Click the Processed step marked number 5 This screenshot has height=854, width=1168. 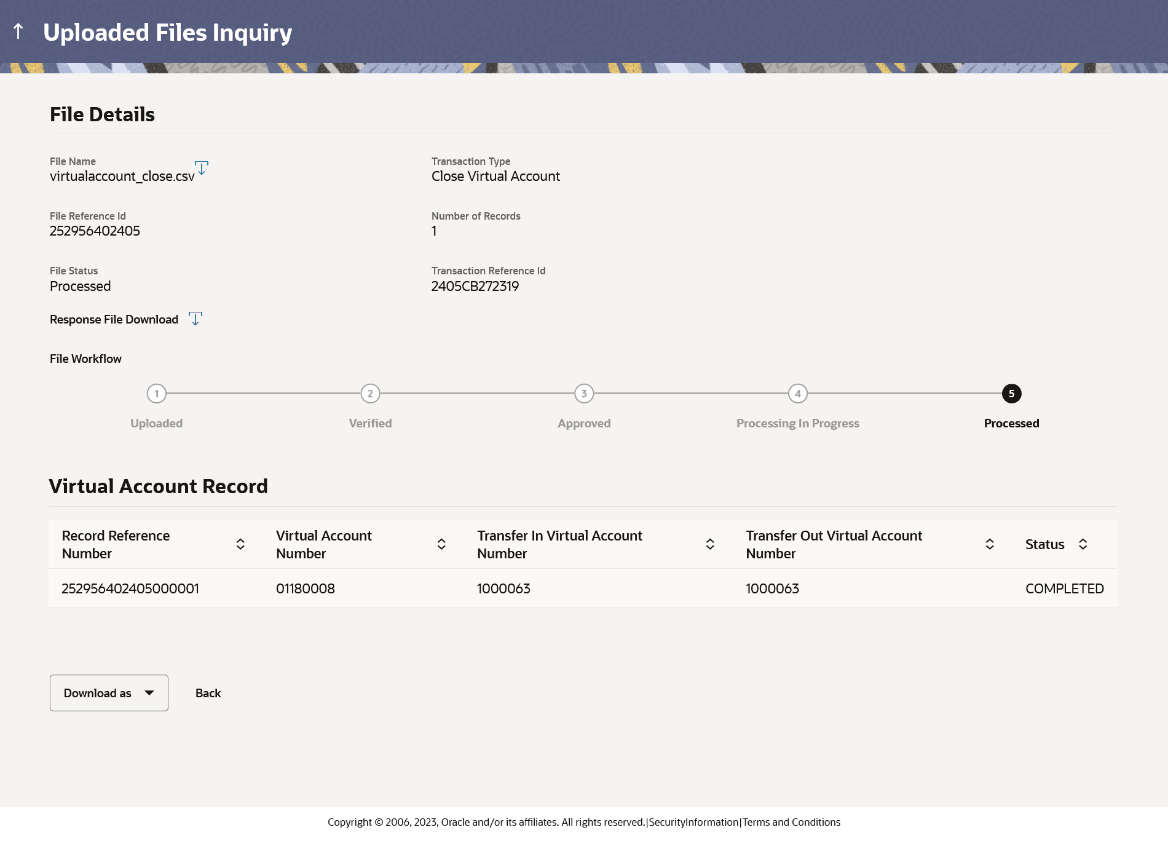click(1011, 393)
